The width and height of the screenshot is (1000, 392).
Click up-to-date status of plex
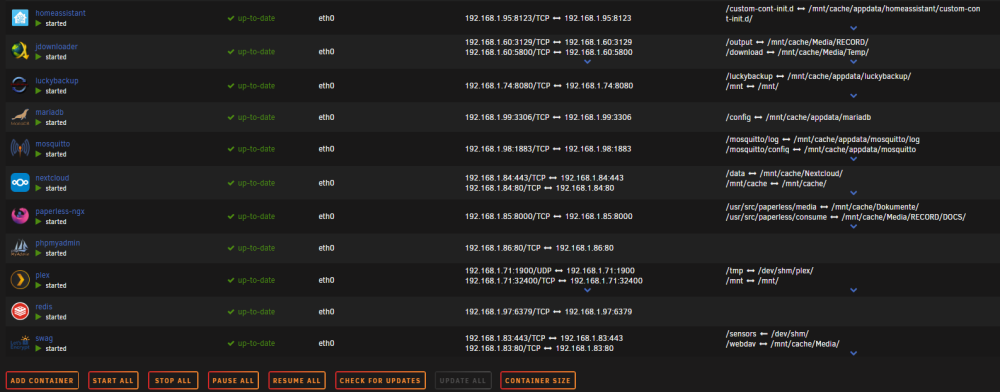251,280
